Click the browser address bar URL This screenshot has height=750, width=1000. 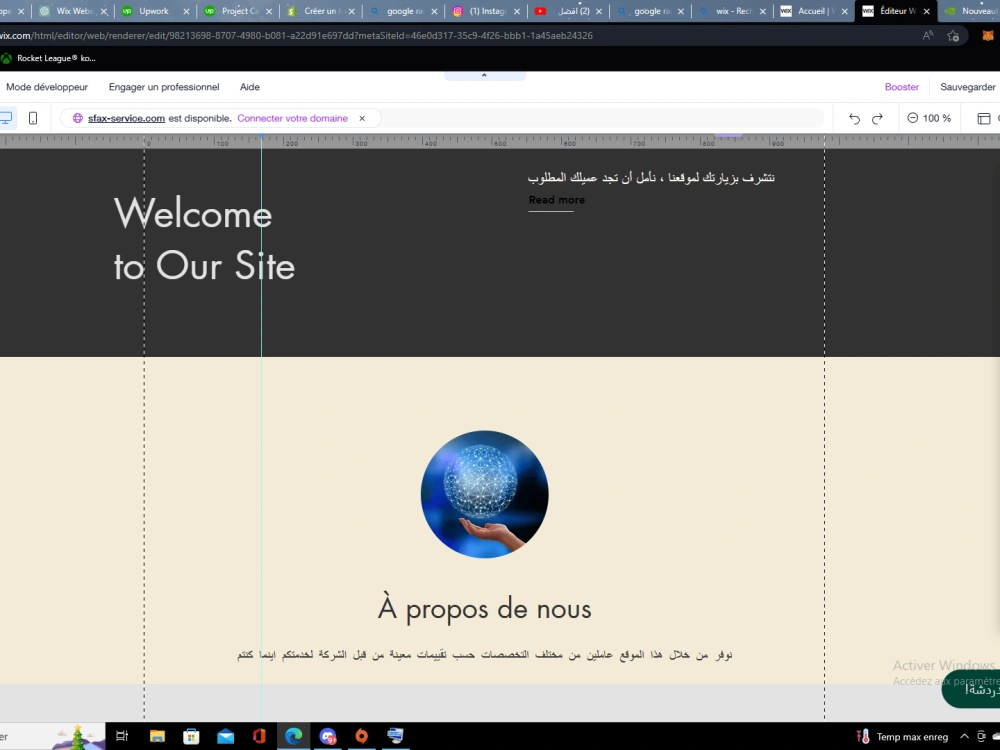[x=297, y=36]
